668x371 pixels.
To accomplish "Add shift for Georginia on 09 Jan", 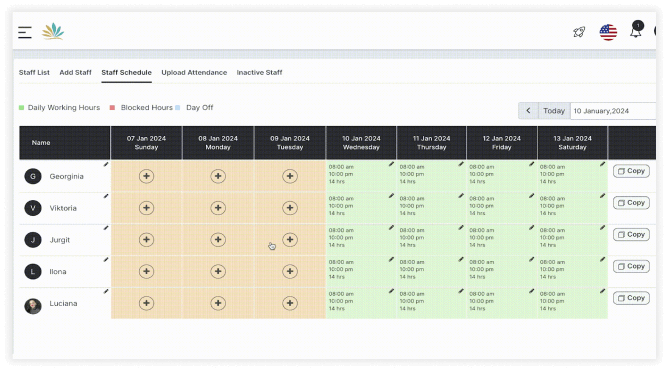I will point(290,176).
